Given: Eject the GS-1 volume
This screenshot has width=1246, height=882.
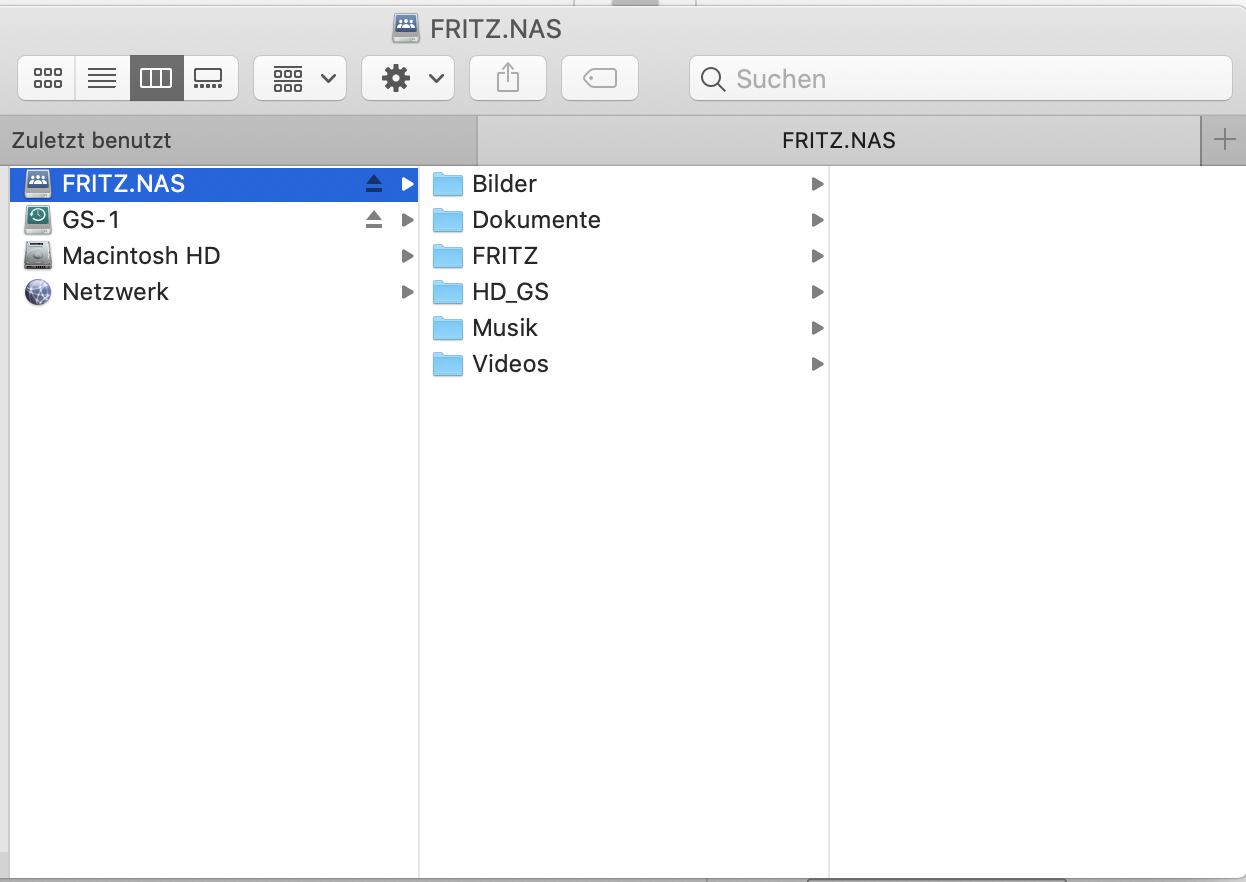Looking at the screenshot, I should (x=374, y=220).
